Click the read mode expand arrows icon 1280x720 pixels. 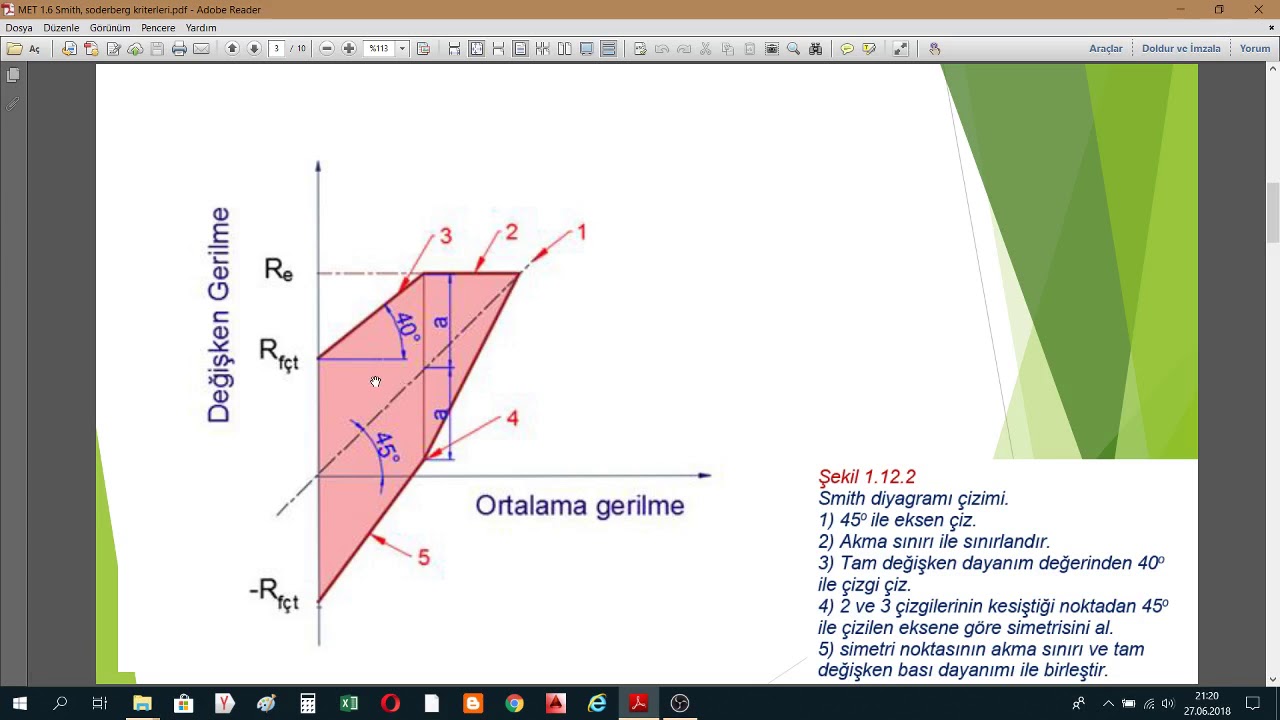click(x=901, y=48)
